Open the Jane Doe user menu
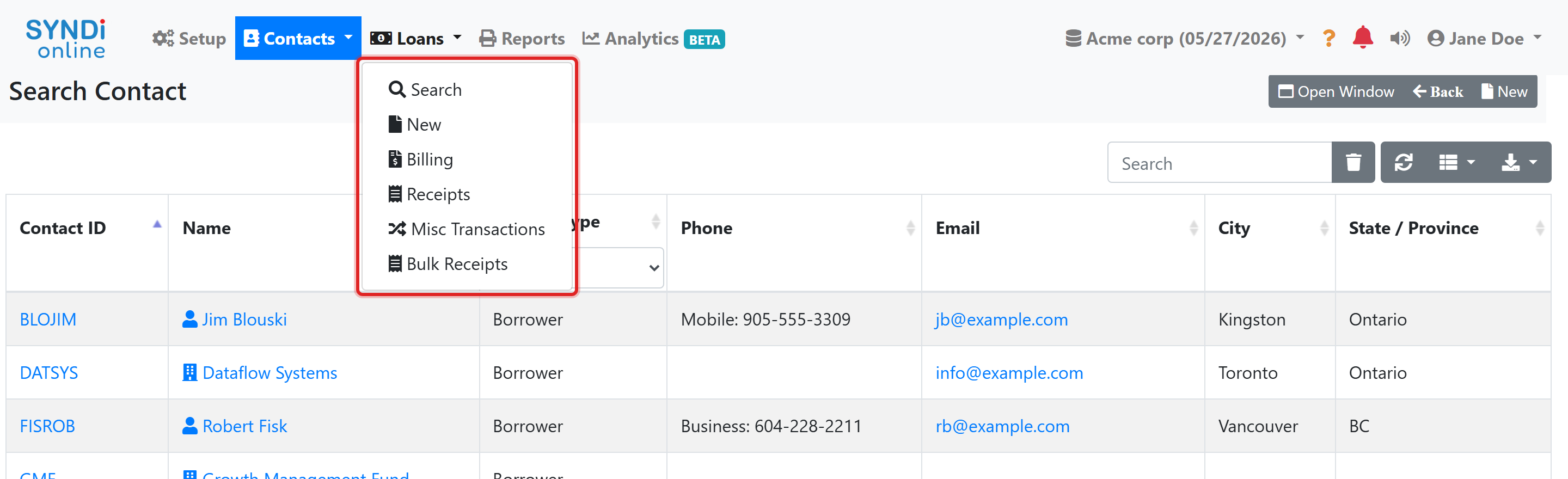The height and width of the screenshot is (479, 1568). click(1484, 38)
